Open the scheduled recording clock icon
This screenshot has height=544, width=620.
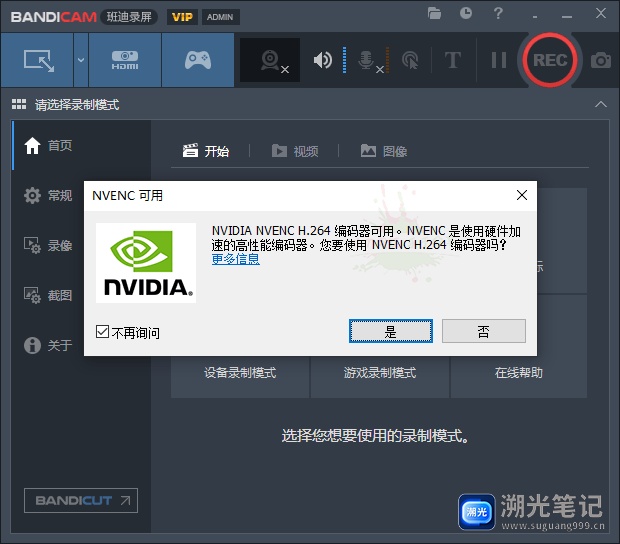pos(466,13)
